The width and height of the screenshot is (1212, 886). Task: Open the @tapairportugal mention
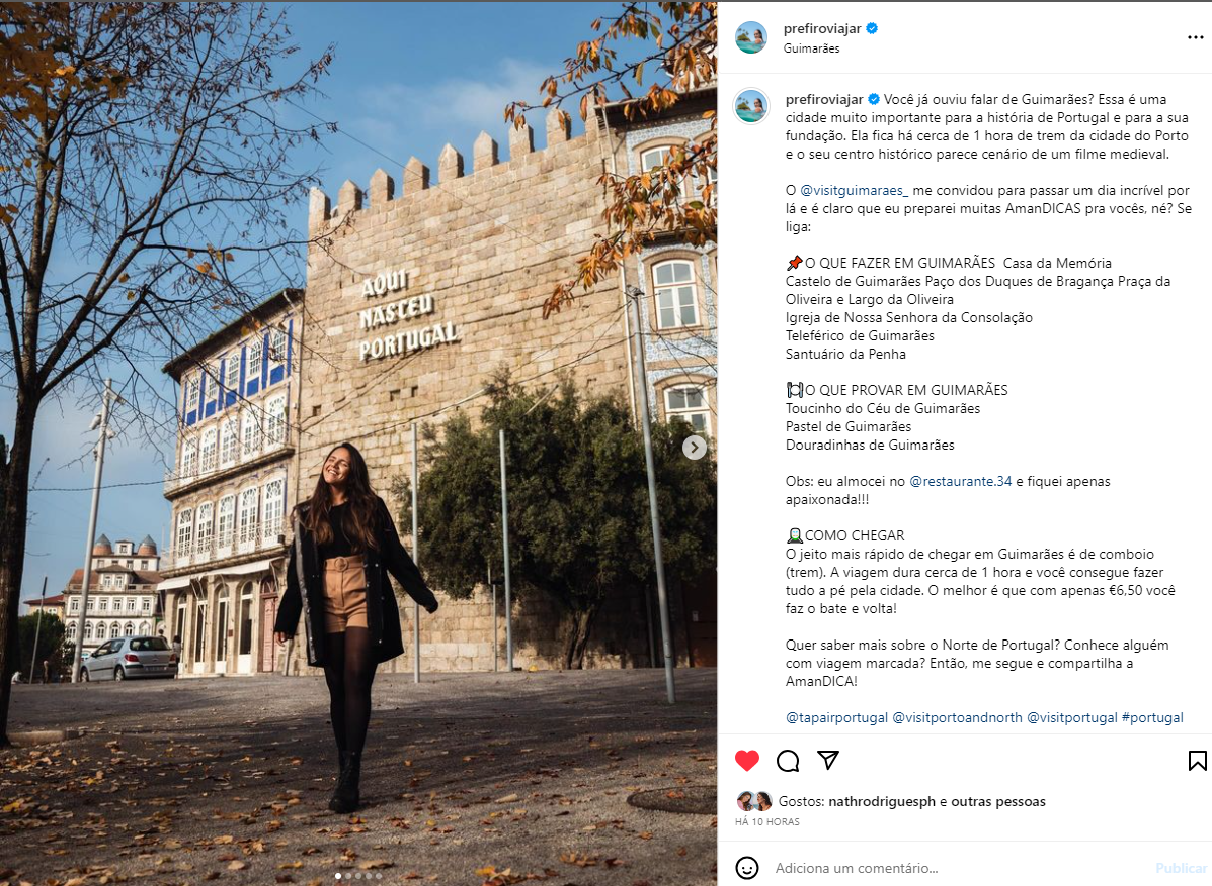pos(837,717)
